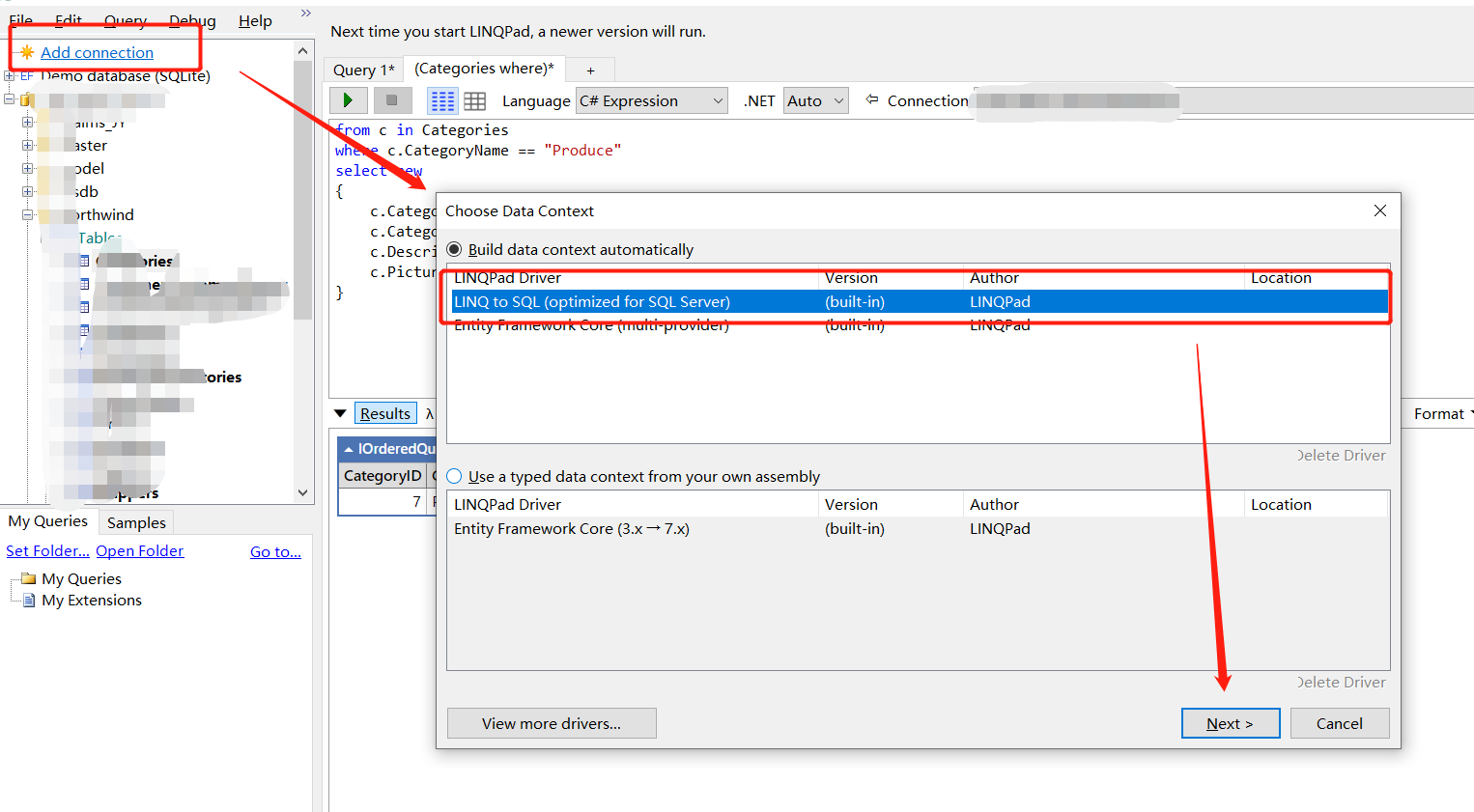Click the View more drivers... button
The width and height of the screenshot is (1474, 812).
pyautogui.click(x=552, y=723)
